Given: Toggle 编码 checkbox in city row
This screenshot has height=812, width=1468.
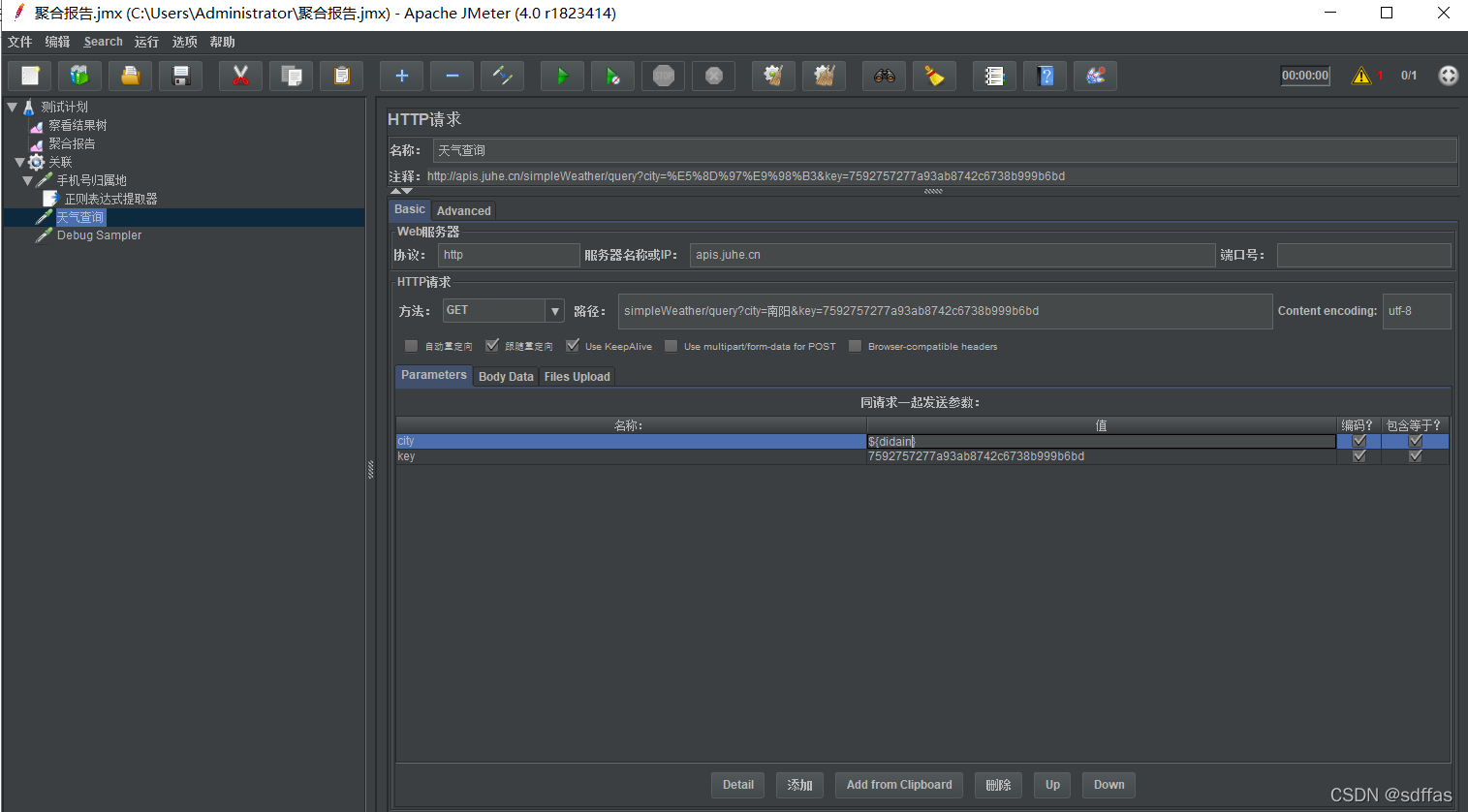Looking at the screenshot, I should point(1359,441).
